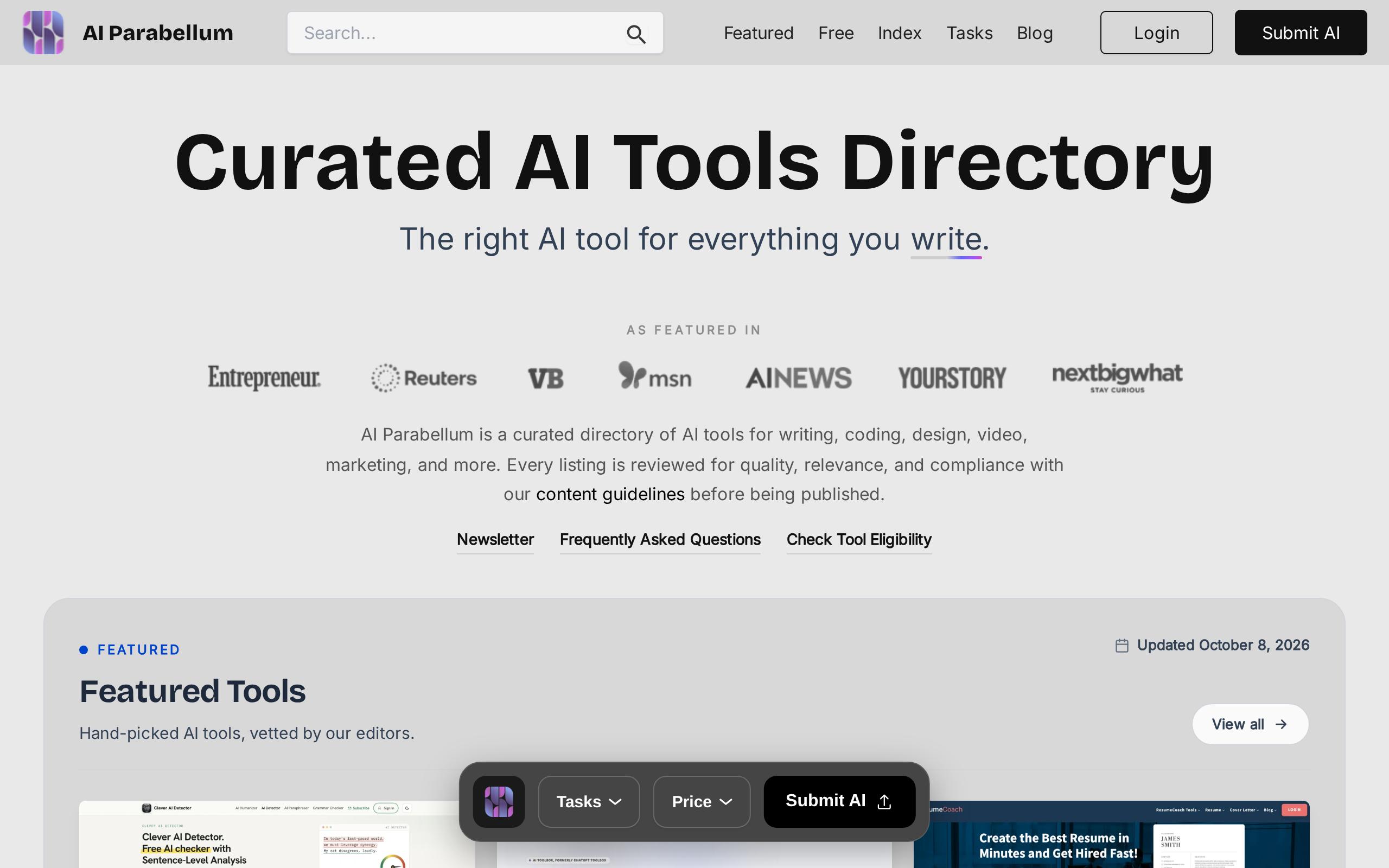Click the AI Parabellum brand name
The image size is (1389, 868).
click(x=158, y=33)
